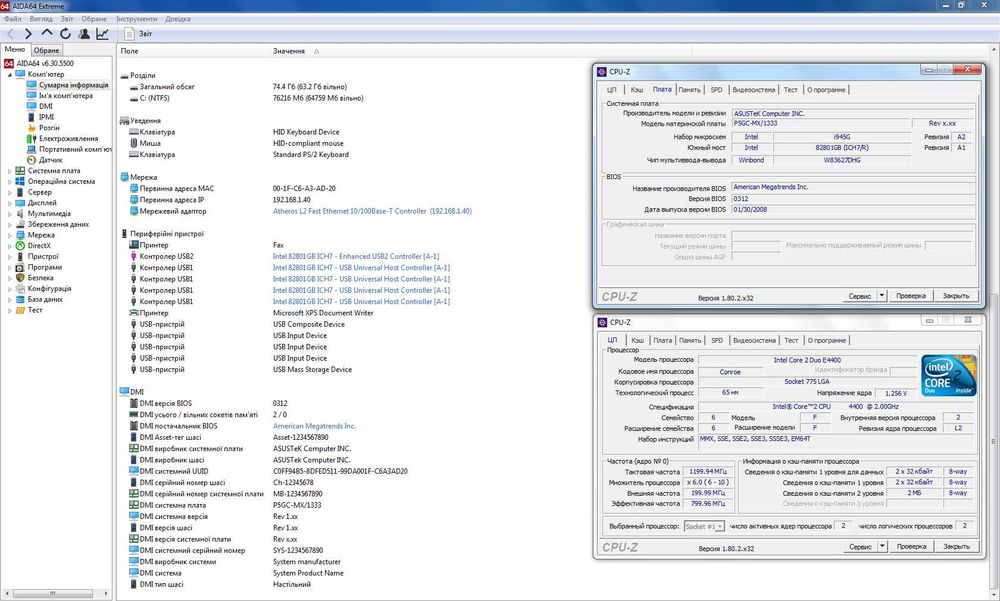
Task: Click the up-level arrow toolbar icon
Action: [47, 33]
